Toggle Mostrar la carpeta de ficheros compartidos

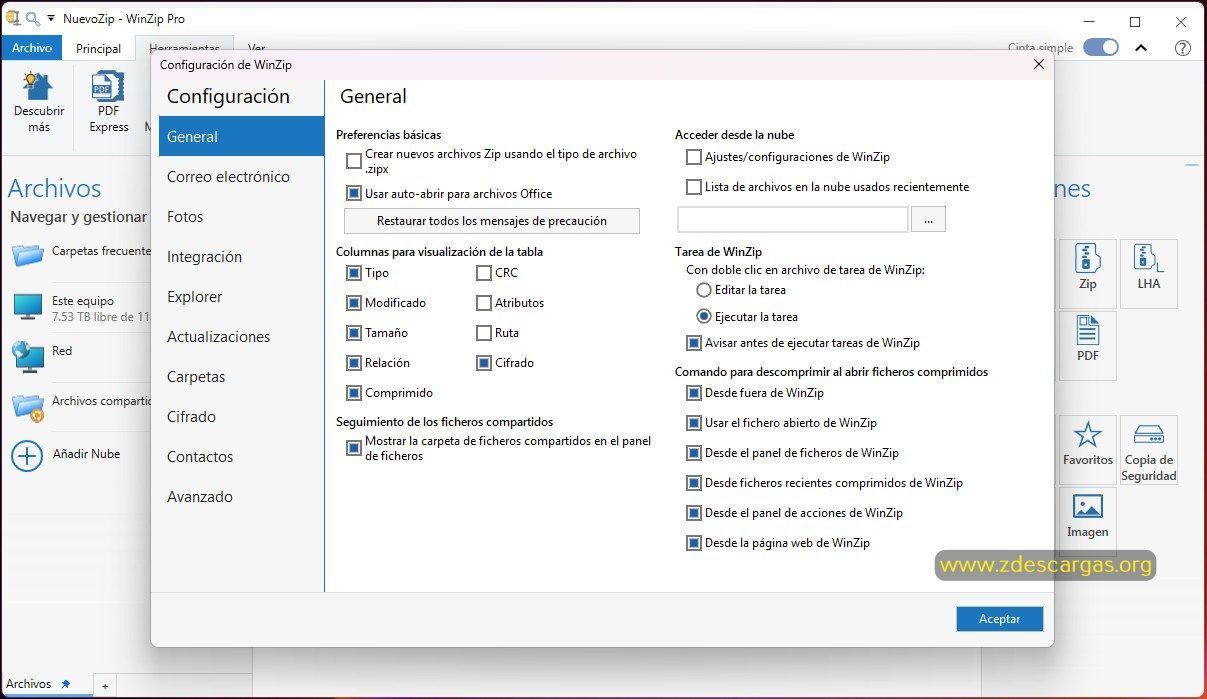click(x=354, y=448)
